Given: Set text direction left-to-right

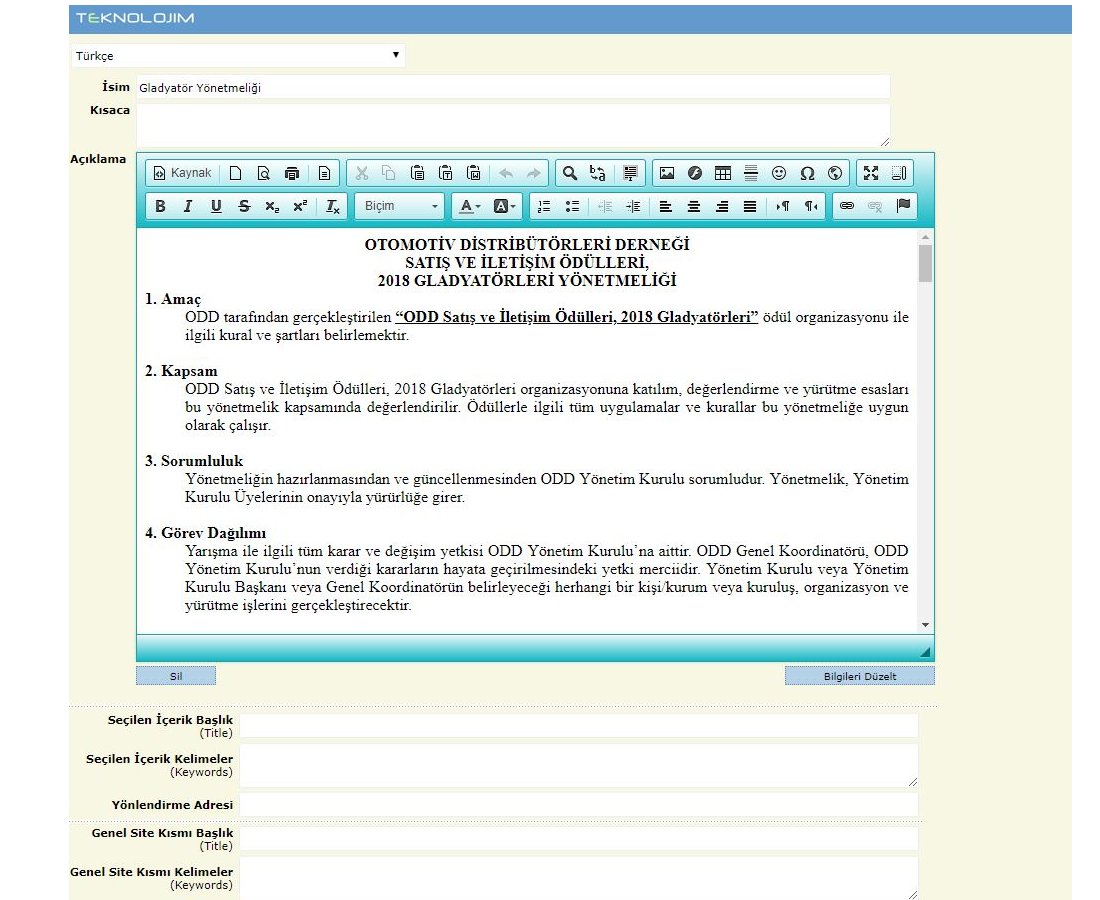Looking at the screenshot, I should tap(782, 206).
